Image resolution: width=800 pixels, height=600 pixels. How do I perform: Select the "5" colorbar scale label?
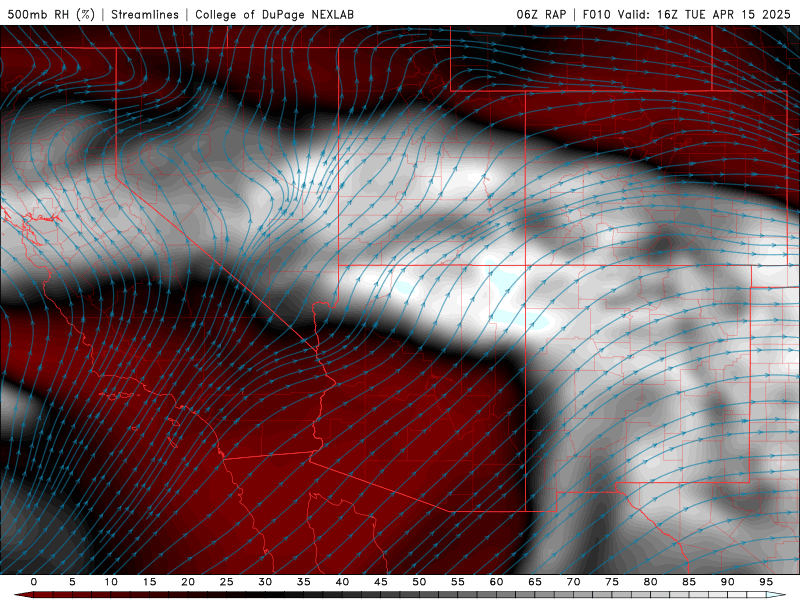tap(72, 582)
